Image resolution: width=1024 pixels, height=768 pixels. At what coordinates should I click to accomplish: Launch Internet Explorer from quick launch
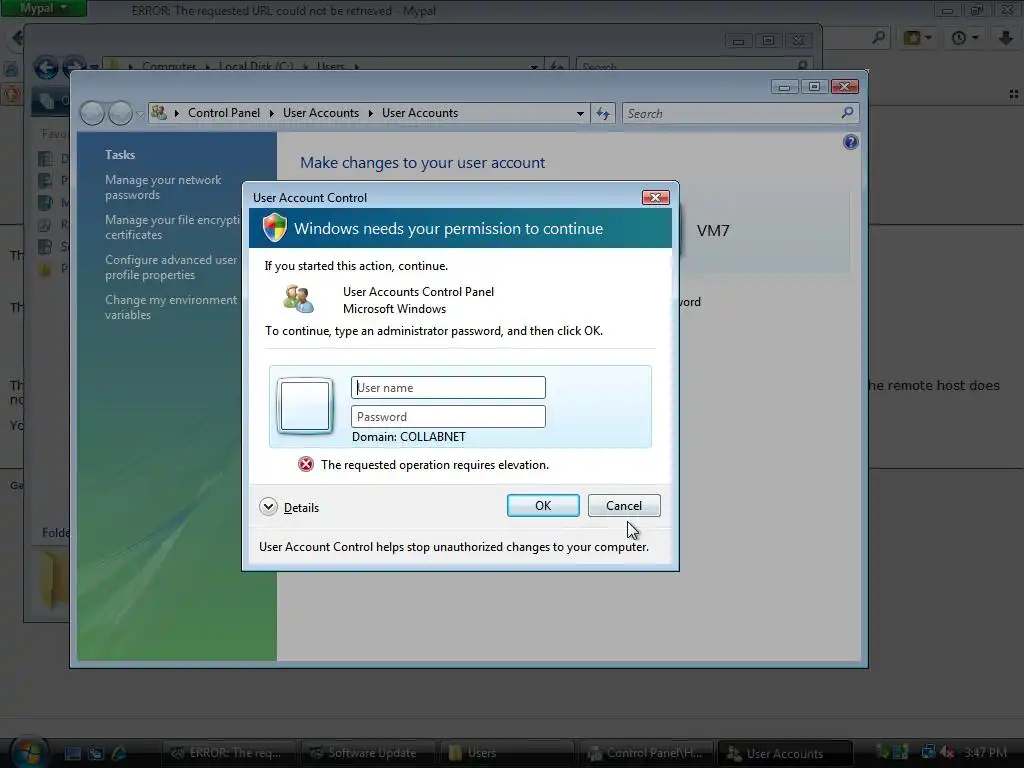tap(119, 754)
